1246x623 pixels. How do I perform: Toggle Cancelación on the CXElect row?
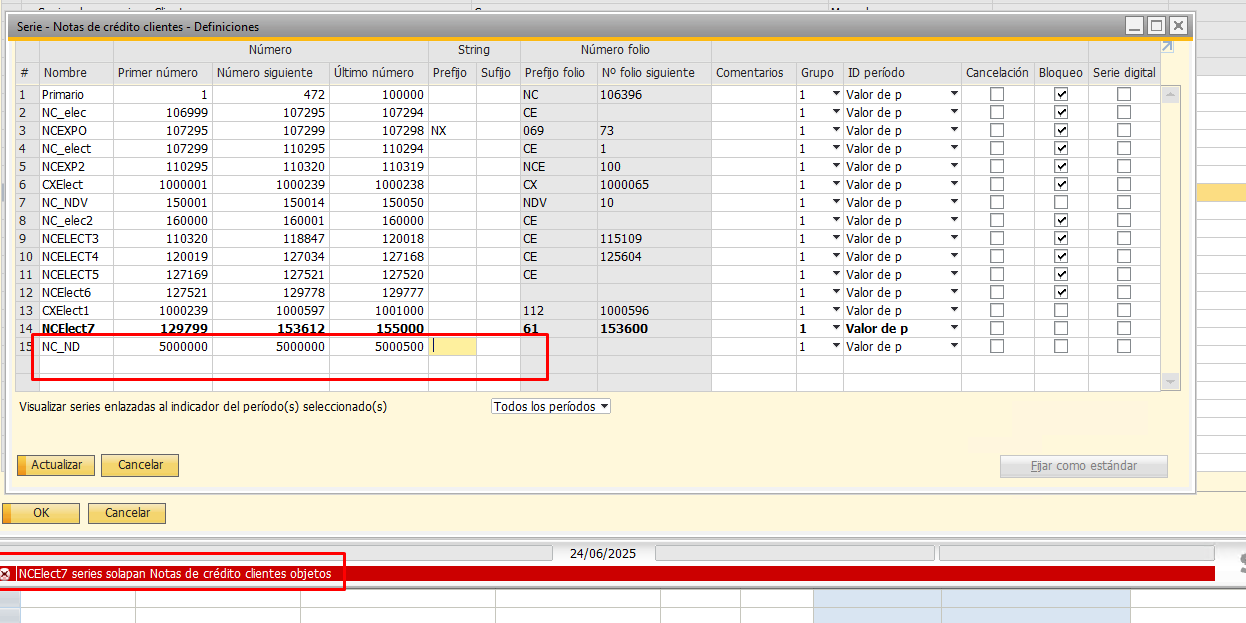[997, 184]
